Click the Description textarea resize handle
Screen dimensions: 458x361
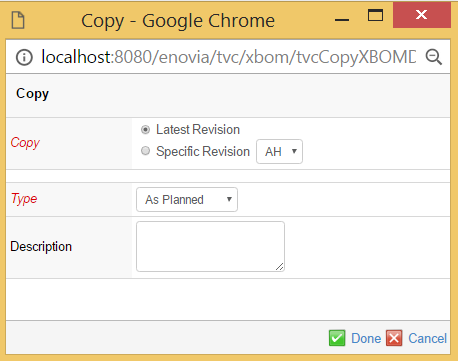pos(280,267)
